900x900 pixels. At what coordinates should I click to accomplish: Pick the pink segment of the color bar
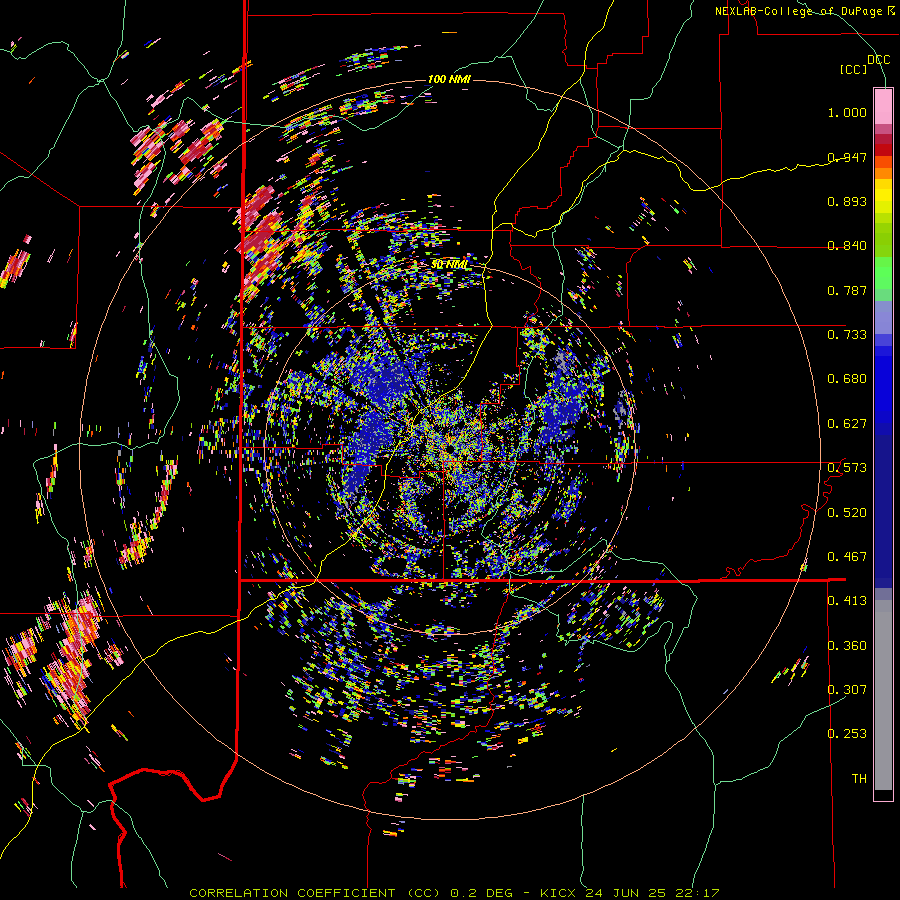coord(883,106)
